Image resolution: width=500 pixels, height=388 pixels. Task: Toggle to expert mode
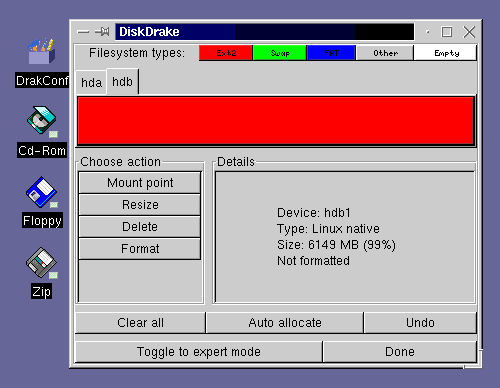(x=199, y=352)
